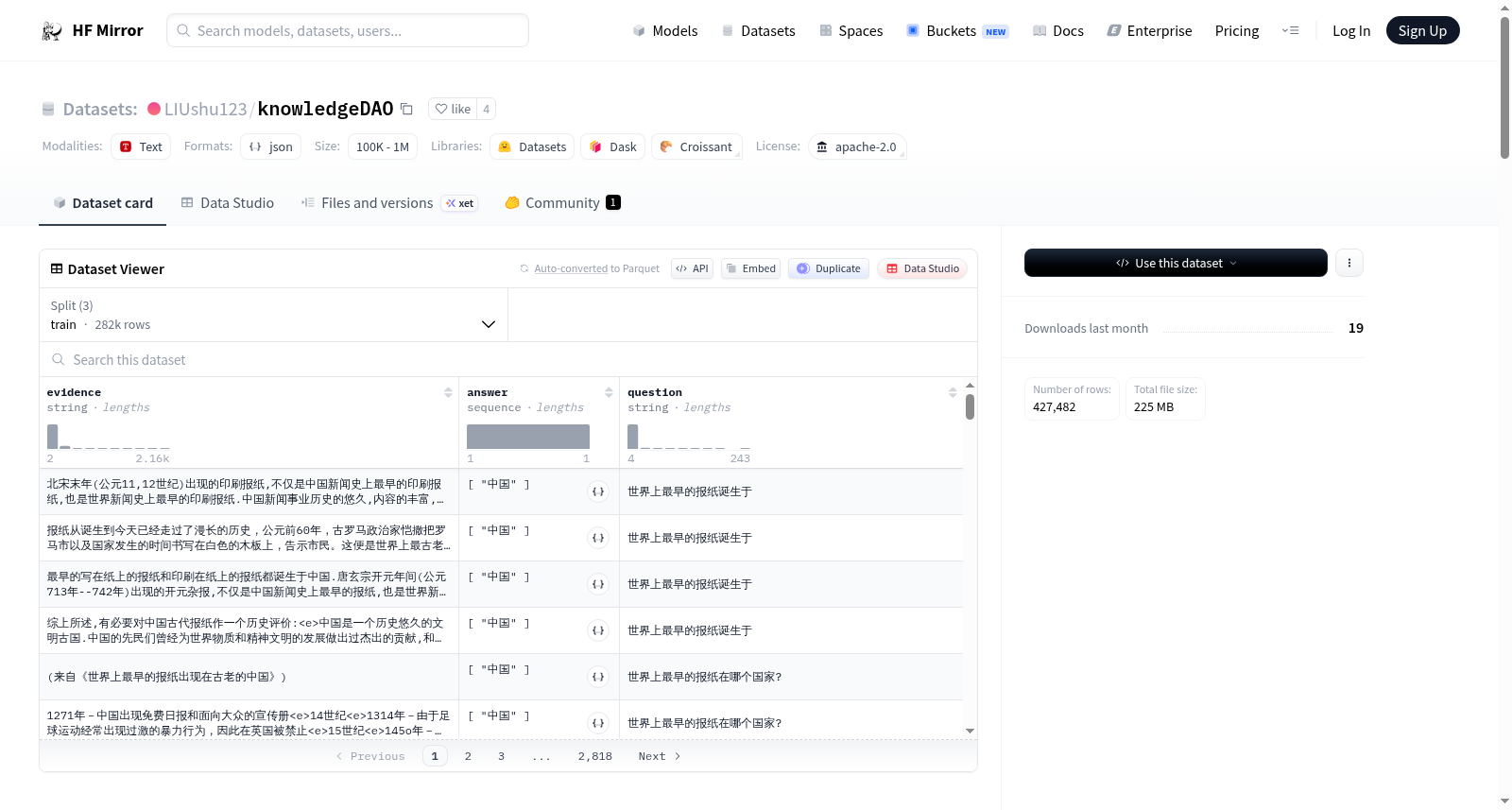Open Spaces in top navigation
1512x810 pixels.
click(850, 30)
